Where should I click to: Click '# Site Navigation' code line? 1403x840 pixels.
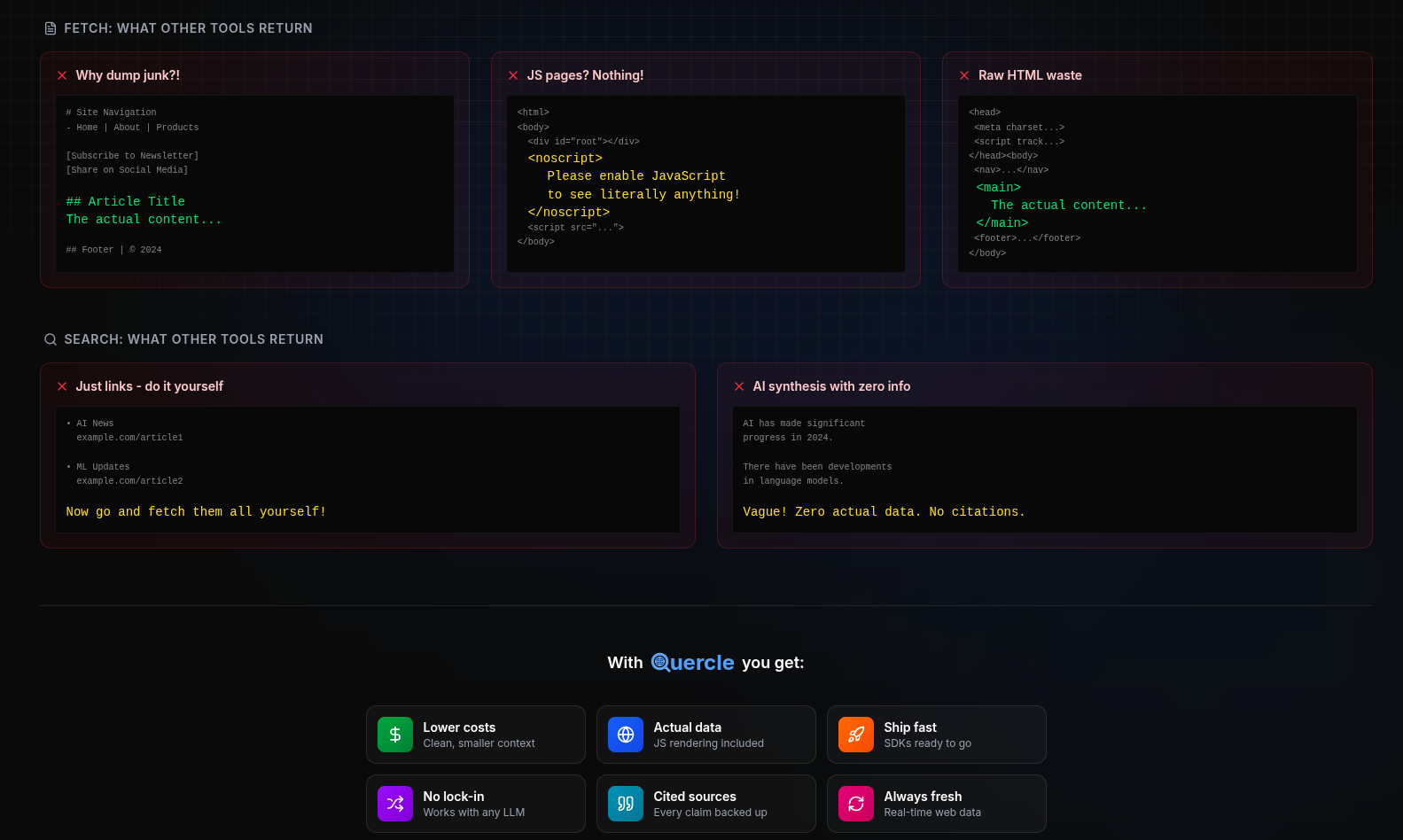click(111, 113)
